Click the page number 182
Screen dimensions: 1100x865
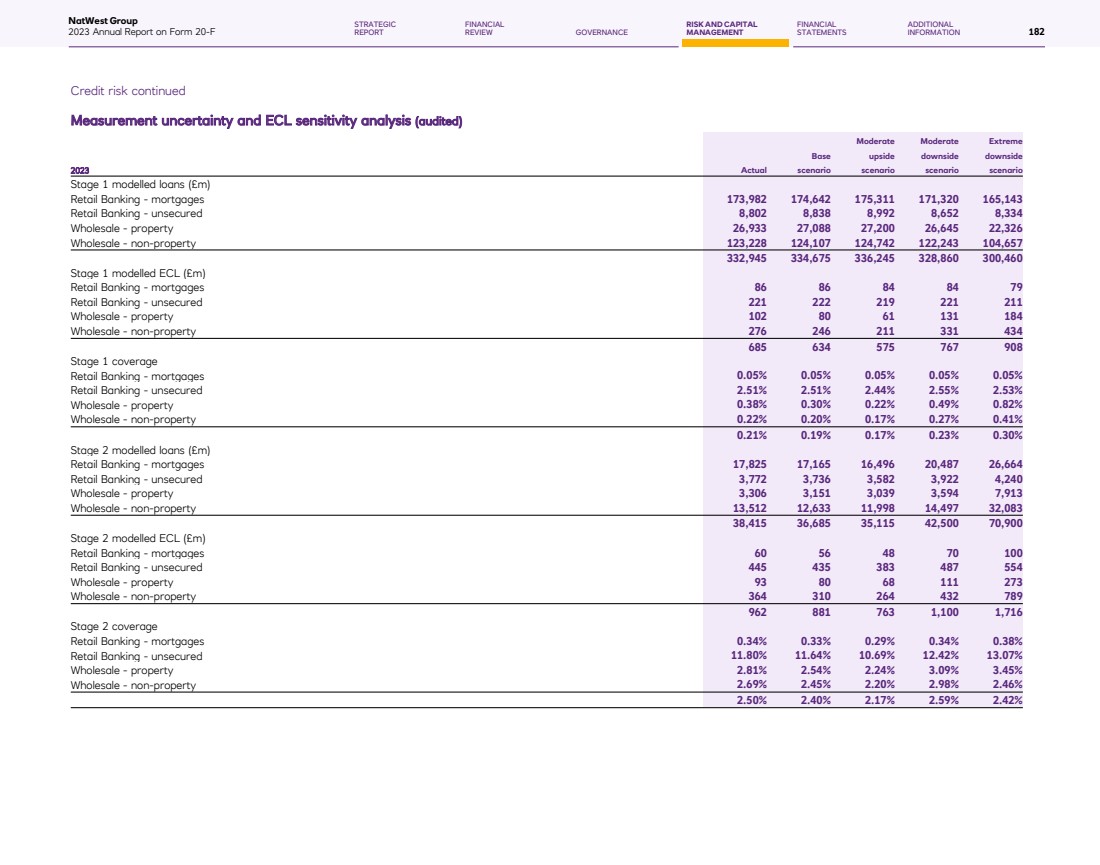(x=1036, y=32)
